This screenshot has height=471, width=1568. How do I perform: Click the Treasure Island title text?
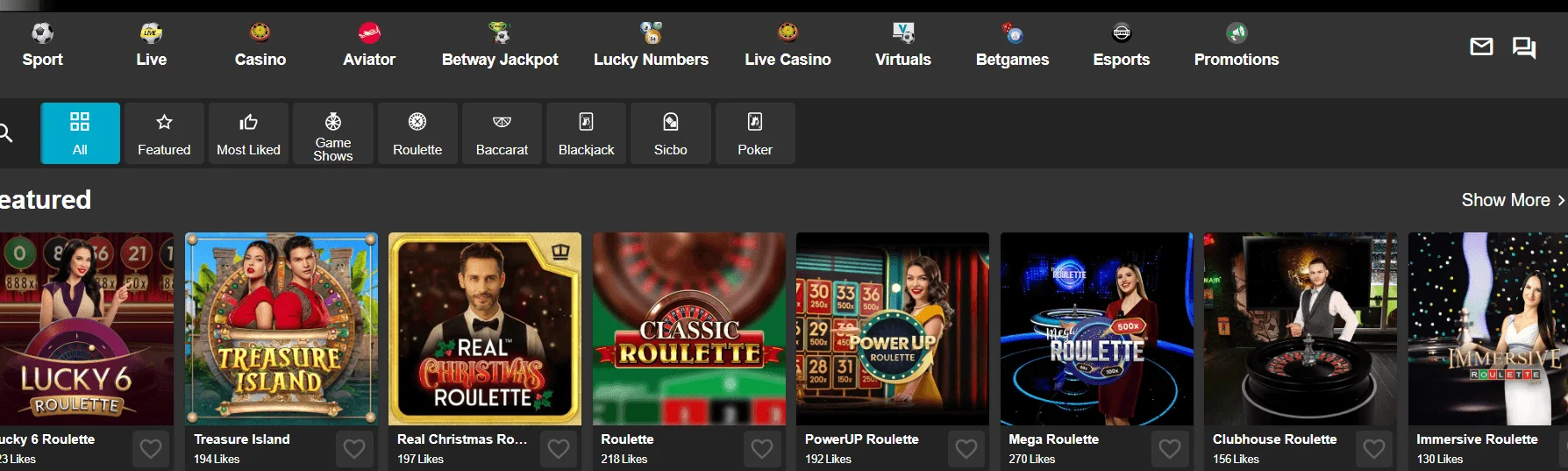coord(242,439)
